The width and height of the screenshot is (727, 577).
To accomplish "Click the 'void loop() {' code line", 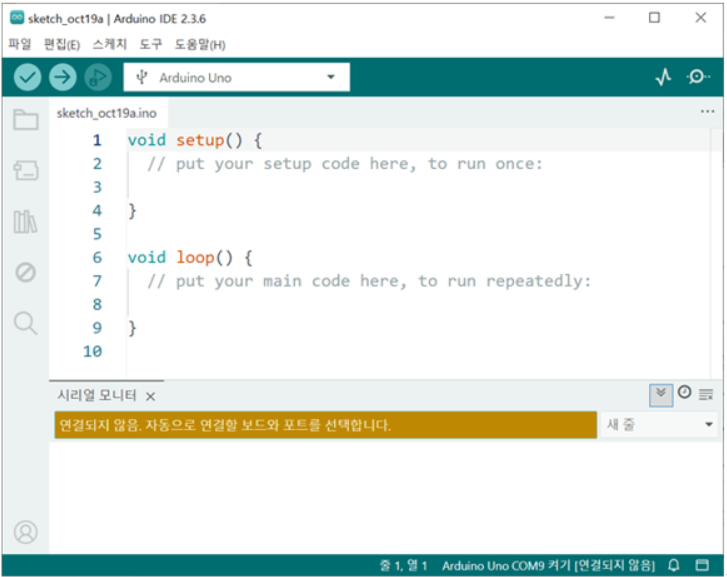I will point(190,257).
